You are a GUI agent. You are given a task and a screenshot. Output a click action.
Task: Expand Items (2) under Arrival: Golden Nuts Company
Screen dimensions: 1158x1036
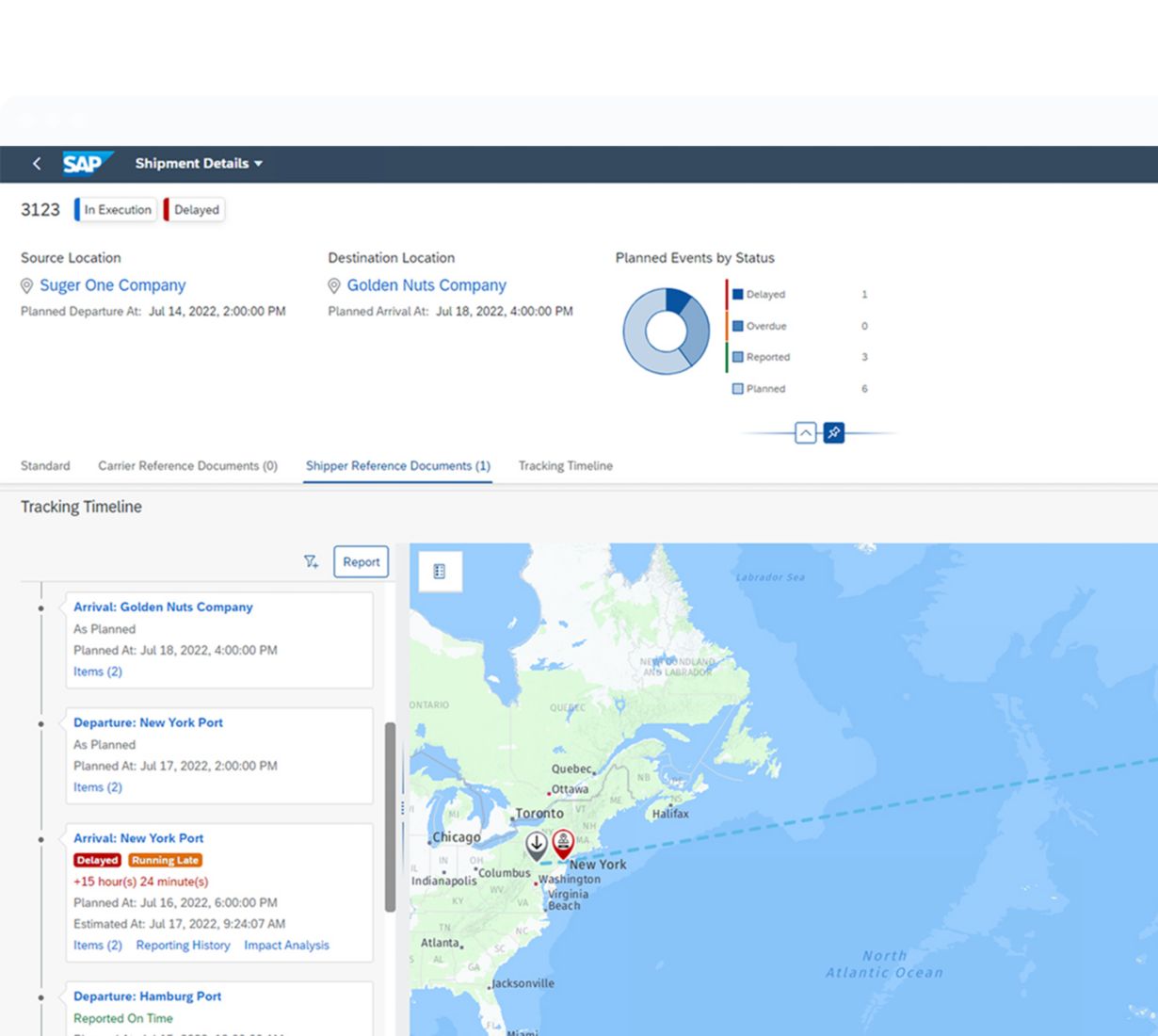click(x=98, y=672)
